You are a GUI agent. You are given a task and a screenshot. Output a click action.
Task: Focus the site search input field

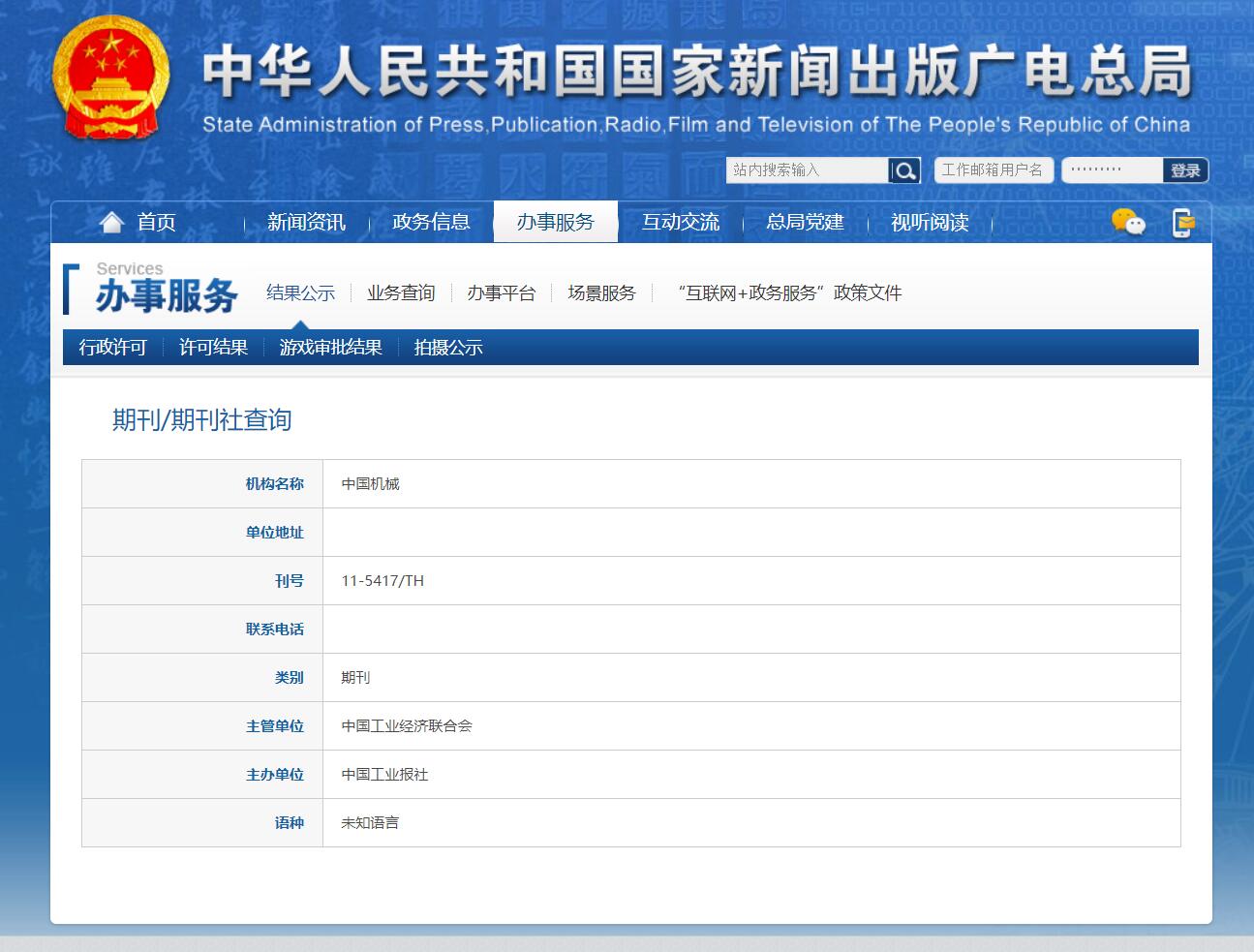coord(808,170)
